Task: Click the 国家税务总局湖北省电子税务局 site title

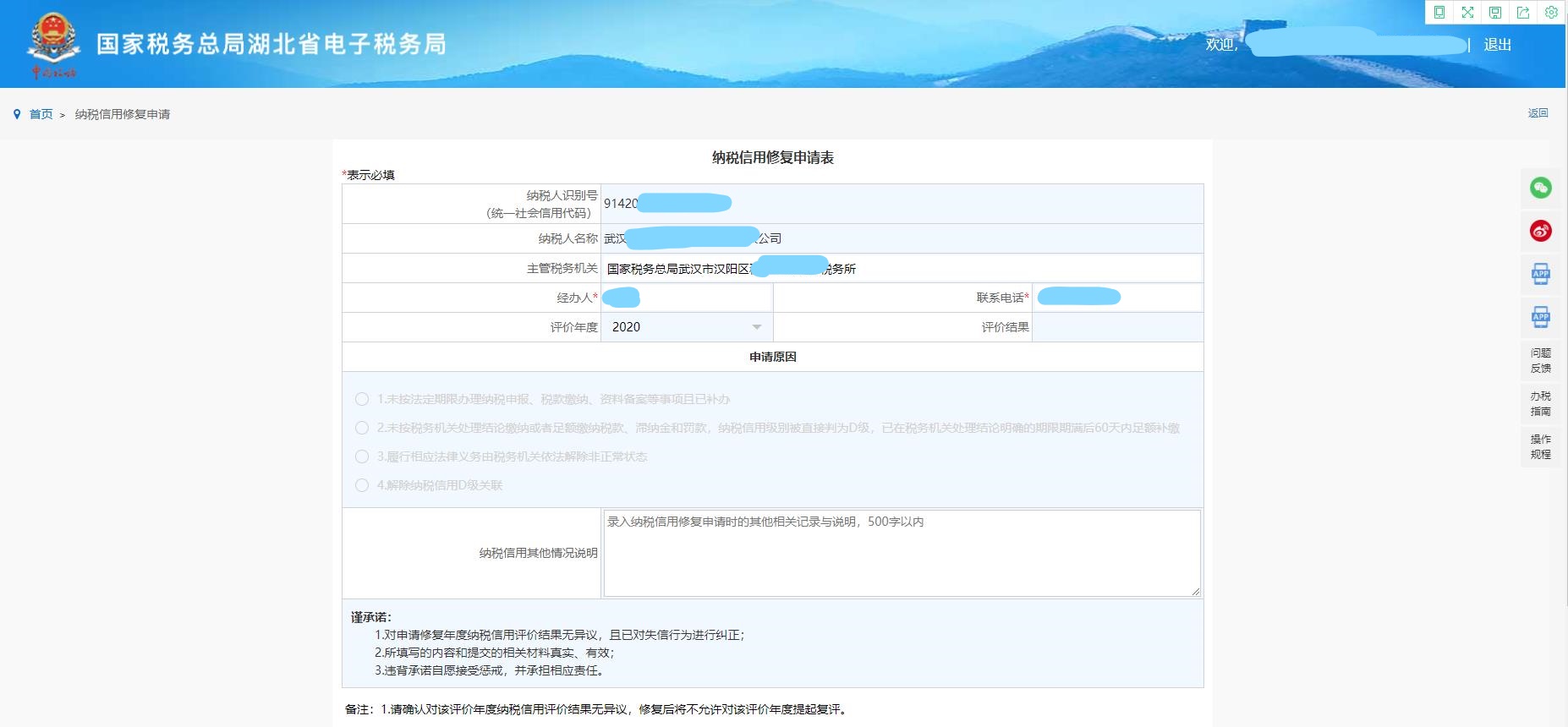Action: tap(271, 44)
